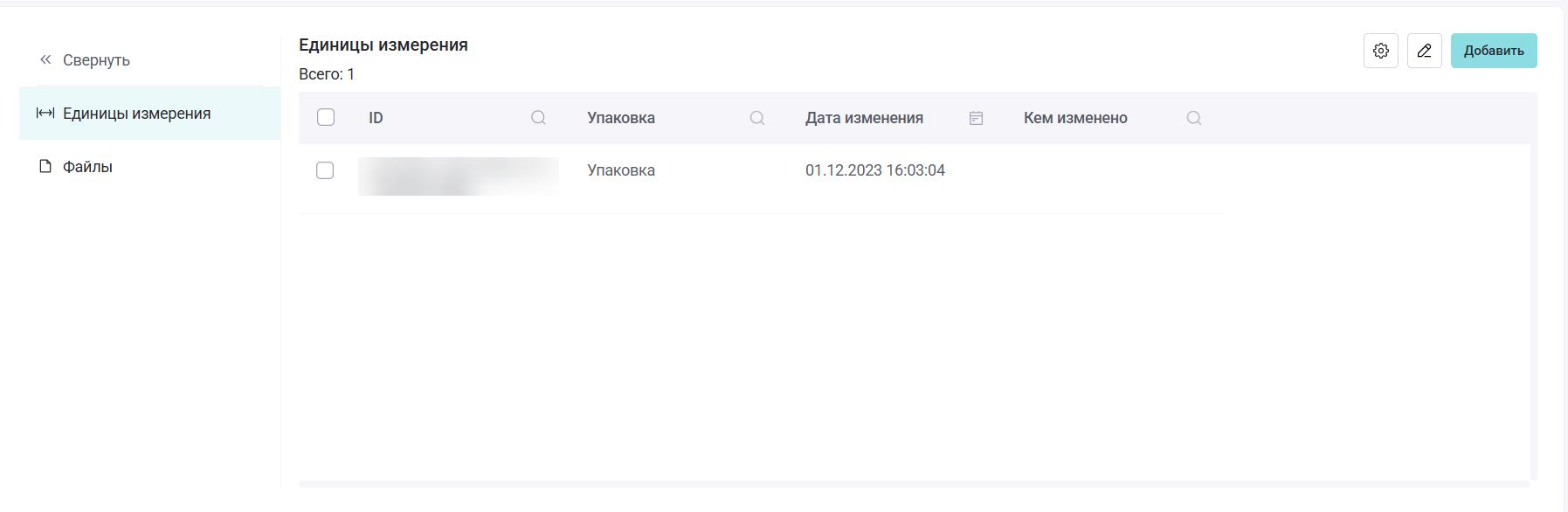Click the 01.12.2023 16:03:04 date cell
Screen dimensions: 1568x512
(875, 170)
